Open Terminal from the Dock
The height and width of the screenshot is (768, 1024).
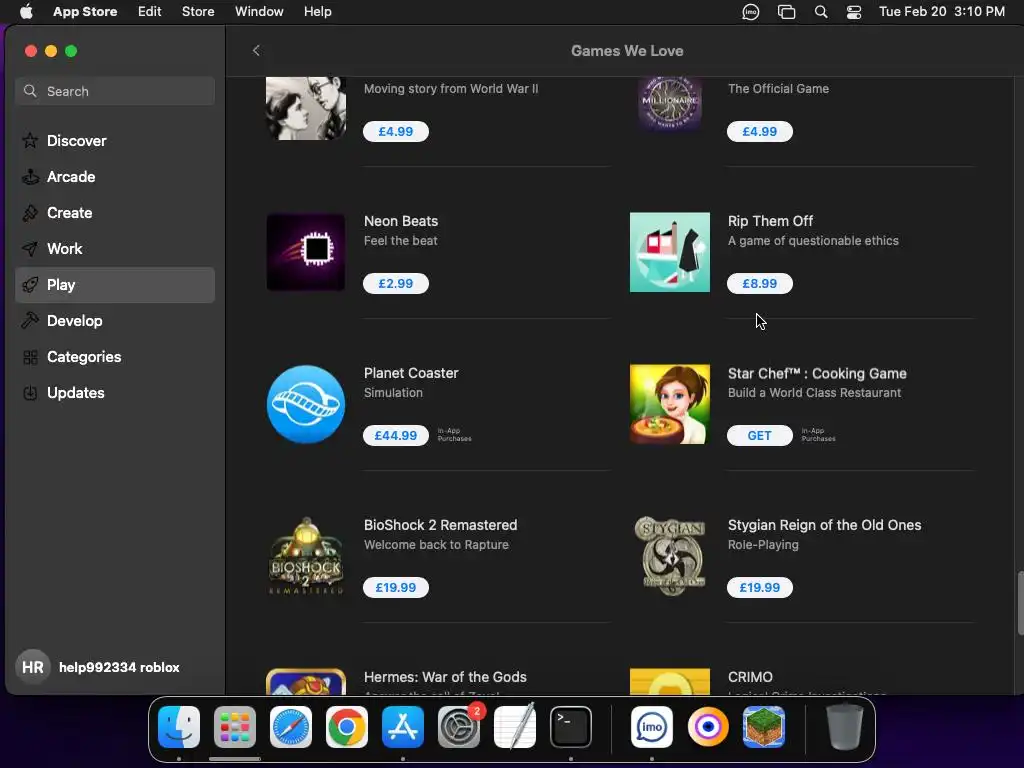tap(571, 727)
